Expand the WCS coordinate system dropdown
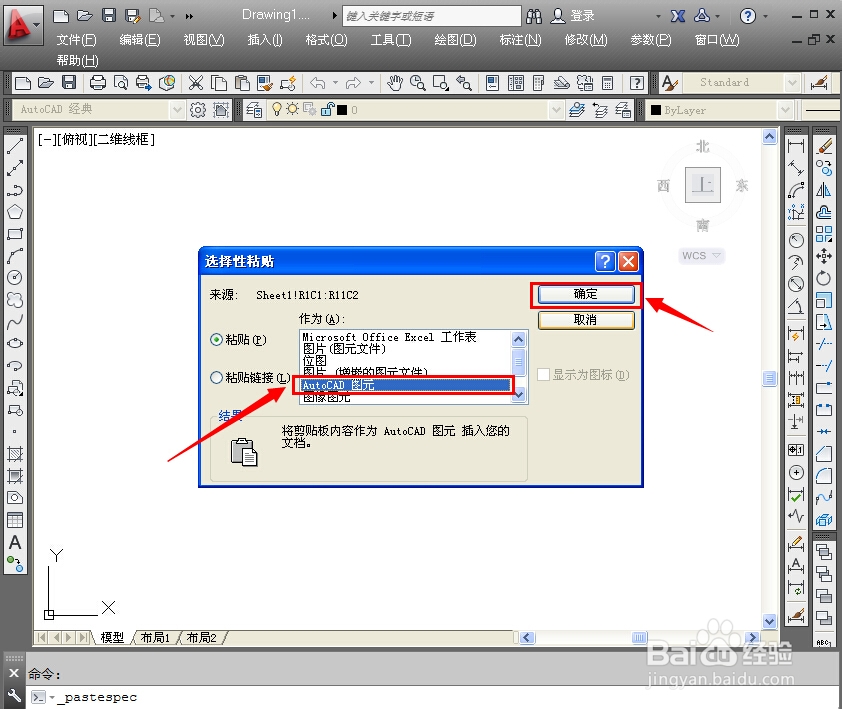This screenshot has height=709, width=842. pyautogui.click(x=716, y=256)
